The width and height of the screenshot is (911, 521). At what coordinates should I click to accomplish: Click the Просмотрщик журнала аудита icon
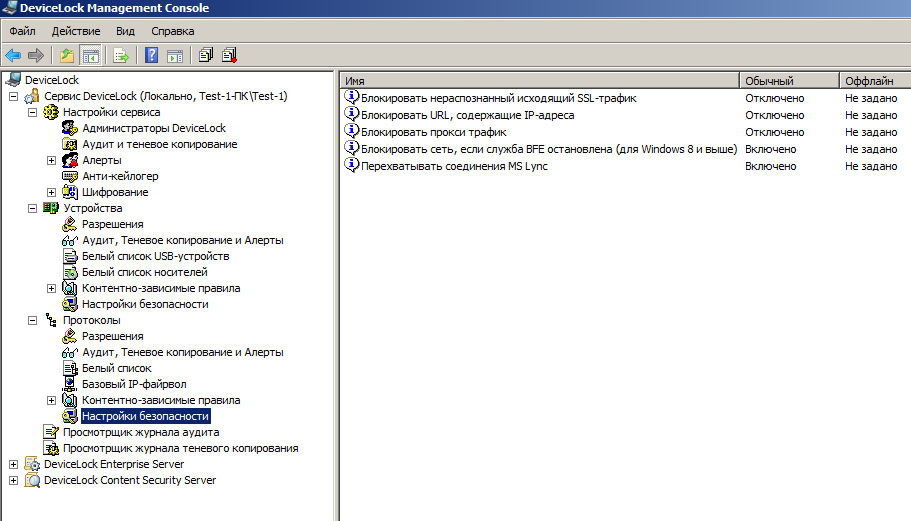[x=51, y=432]
